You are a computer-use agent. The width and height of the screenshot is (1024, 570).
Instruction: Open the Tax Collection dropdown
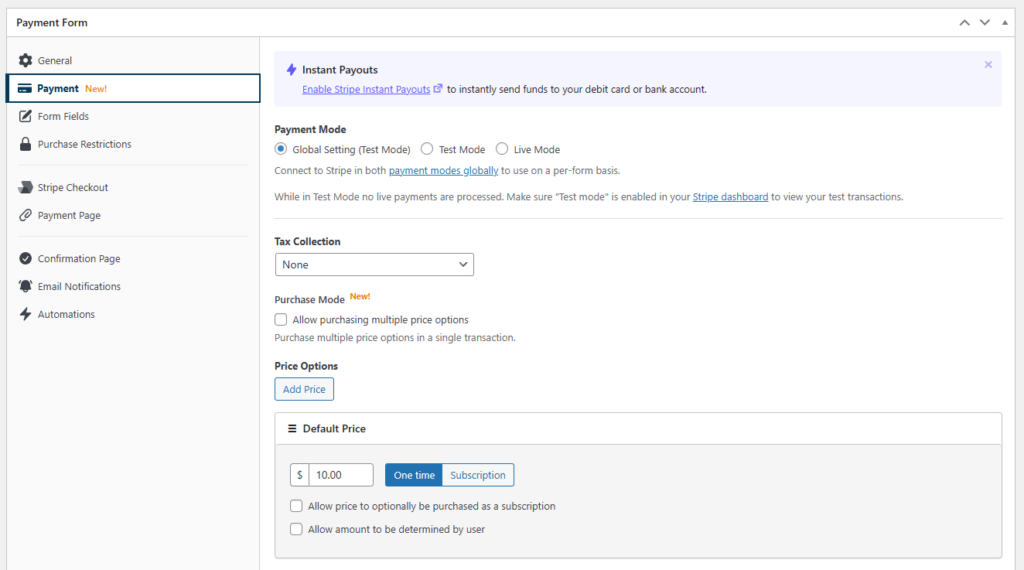(x=374, y=264)
